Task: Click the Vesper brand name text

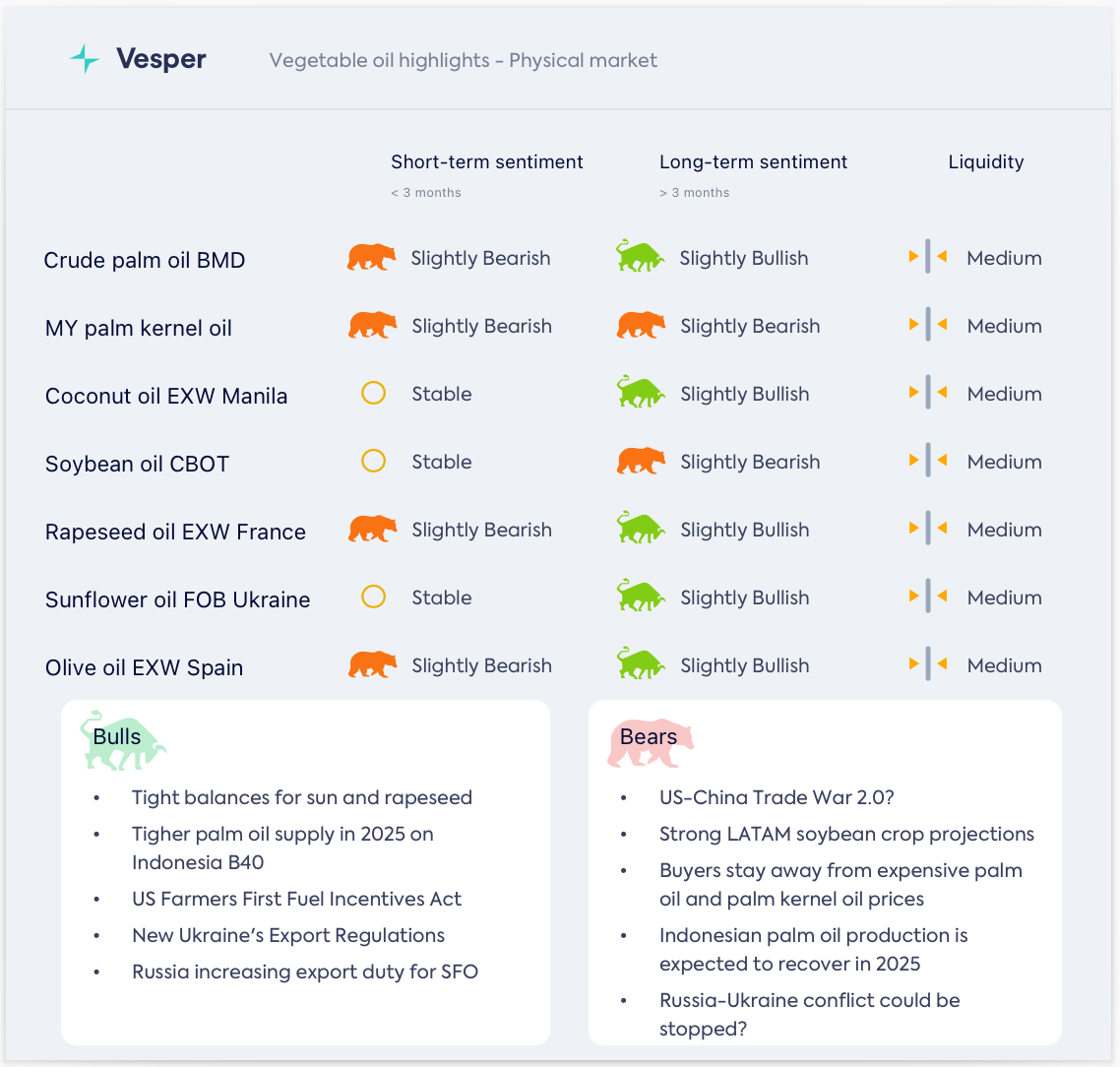Action: click(161, 59)
